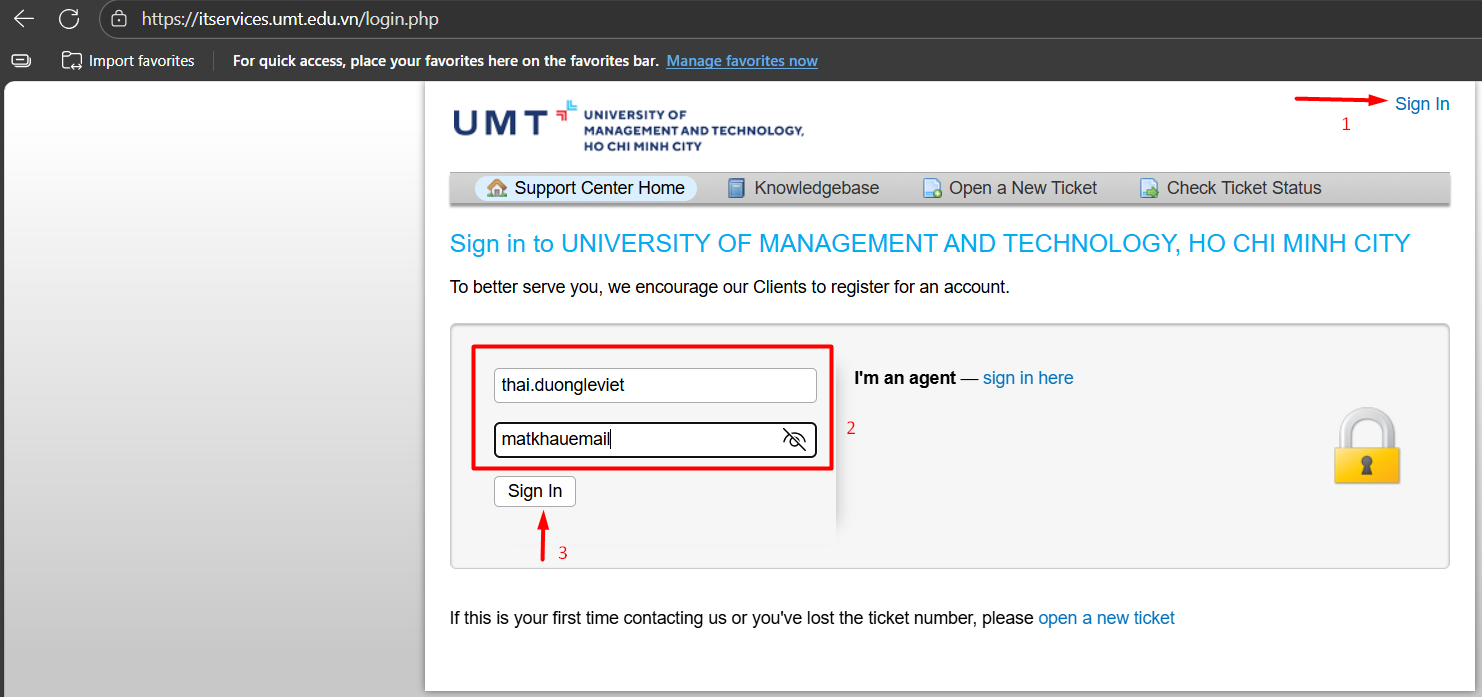Click the address bar lock icon
This screenshot has height=697, width=1482.
120,19
